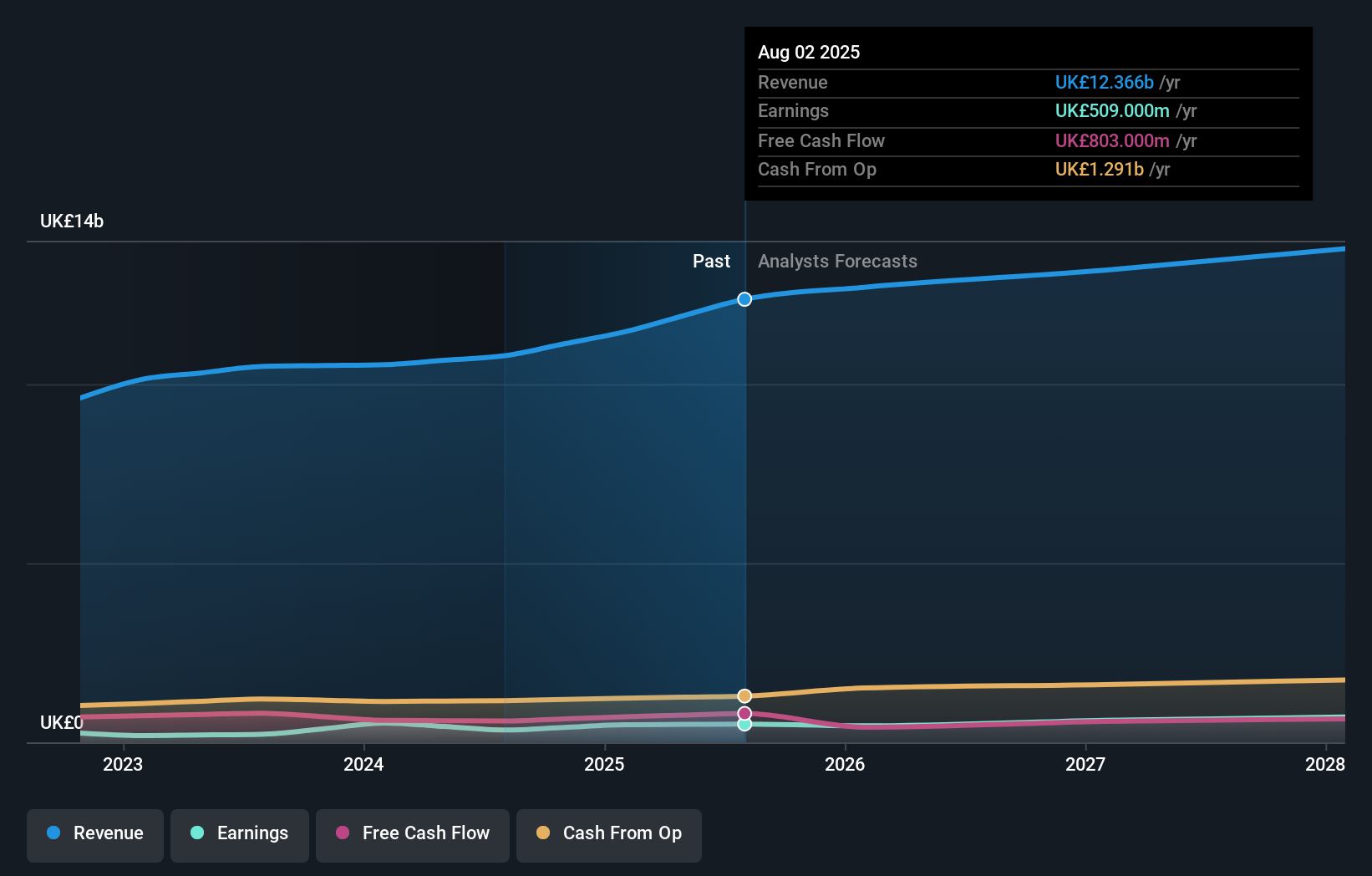Select the blue Revenue data point marker

click(744, 298)
